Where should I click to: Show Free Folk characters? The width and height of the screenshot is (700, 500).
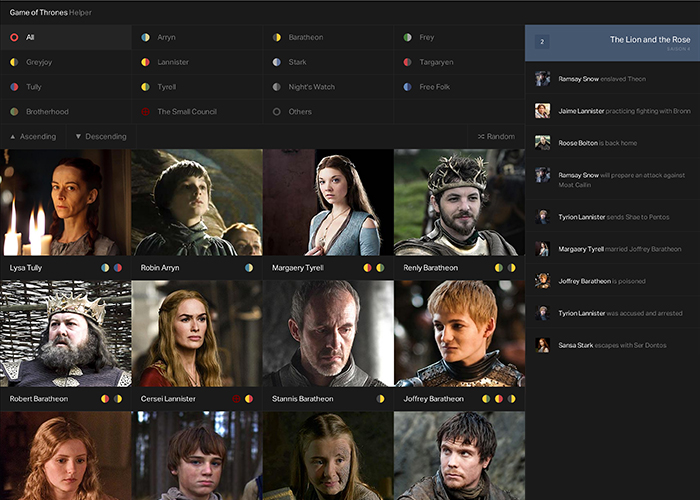pyautogui.click(x=459, y=87)
